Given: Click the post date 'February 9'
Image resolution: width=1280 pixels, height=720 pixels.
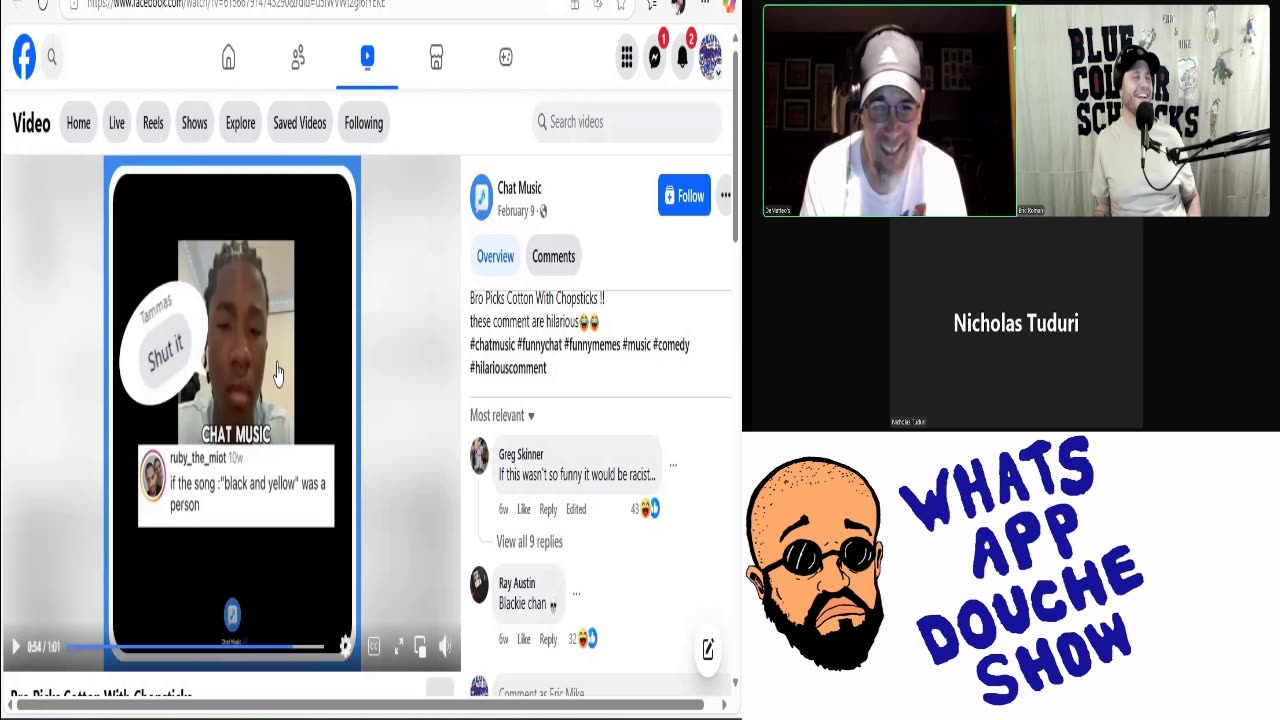Looking at the screenshot, I should point(516,212).
